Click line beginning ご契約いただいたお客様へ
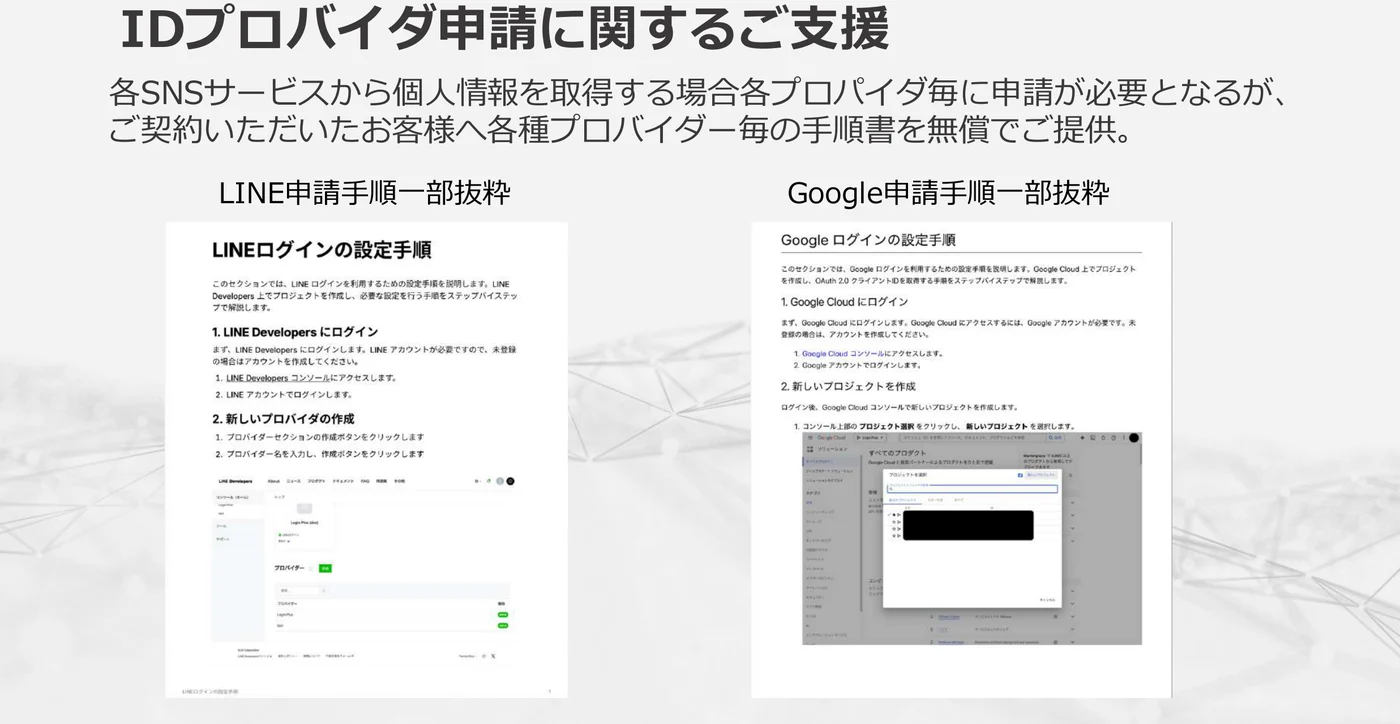1400x724 pixels. coord(621,130)
